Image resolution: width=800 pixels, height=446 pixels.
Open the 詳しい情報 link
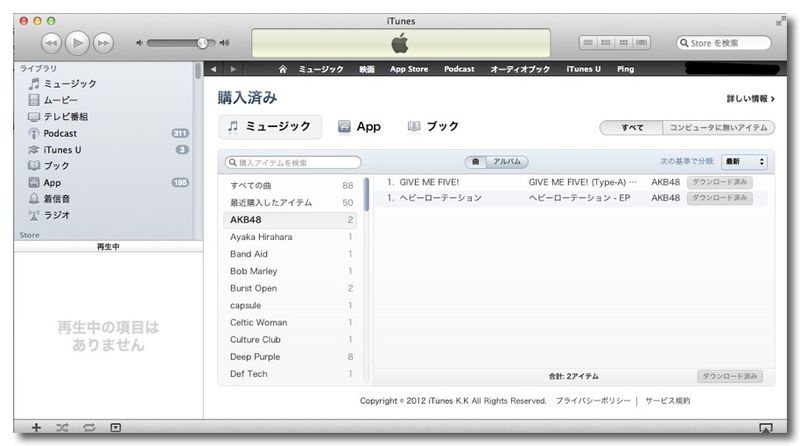pyautogui.click(x=751, y=98)
